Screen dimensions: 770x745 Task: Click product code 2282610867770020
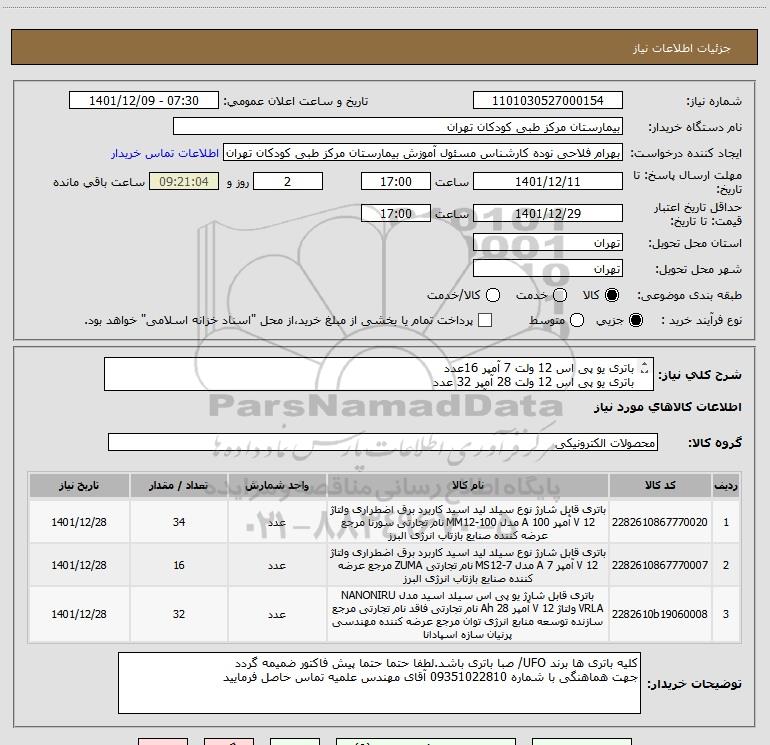(x=660, y=522)
